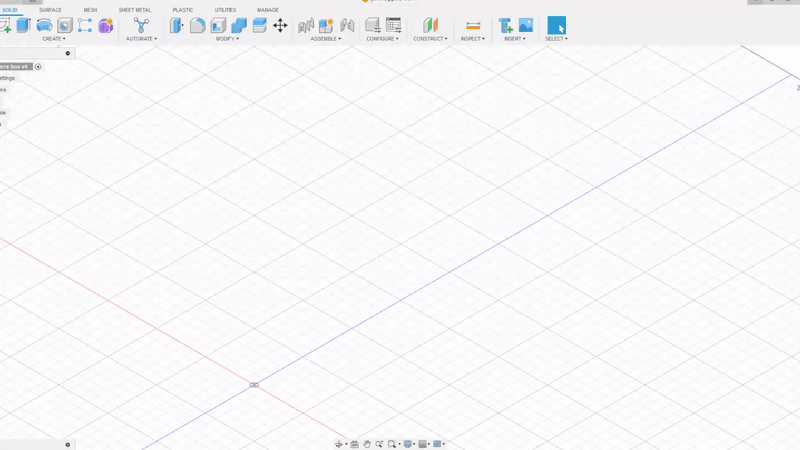Select the Pan hand tool
800x450 pixels.
[367, 444]
